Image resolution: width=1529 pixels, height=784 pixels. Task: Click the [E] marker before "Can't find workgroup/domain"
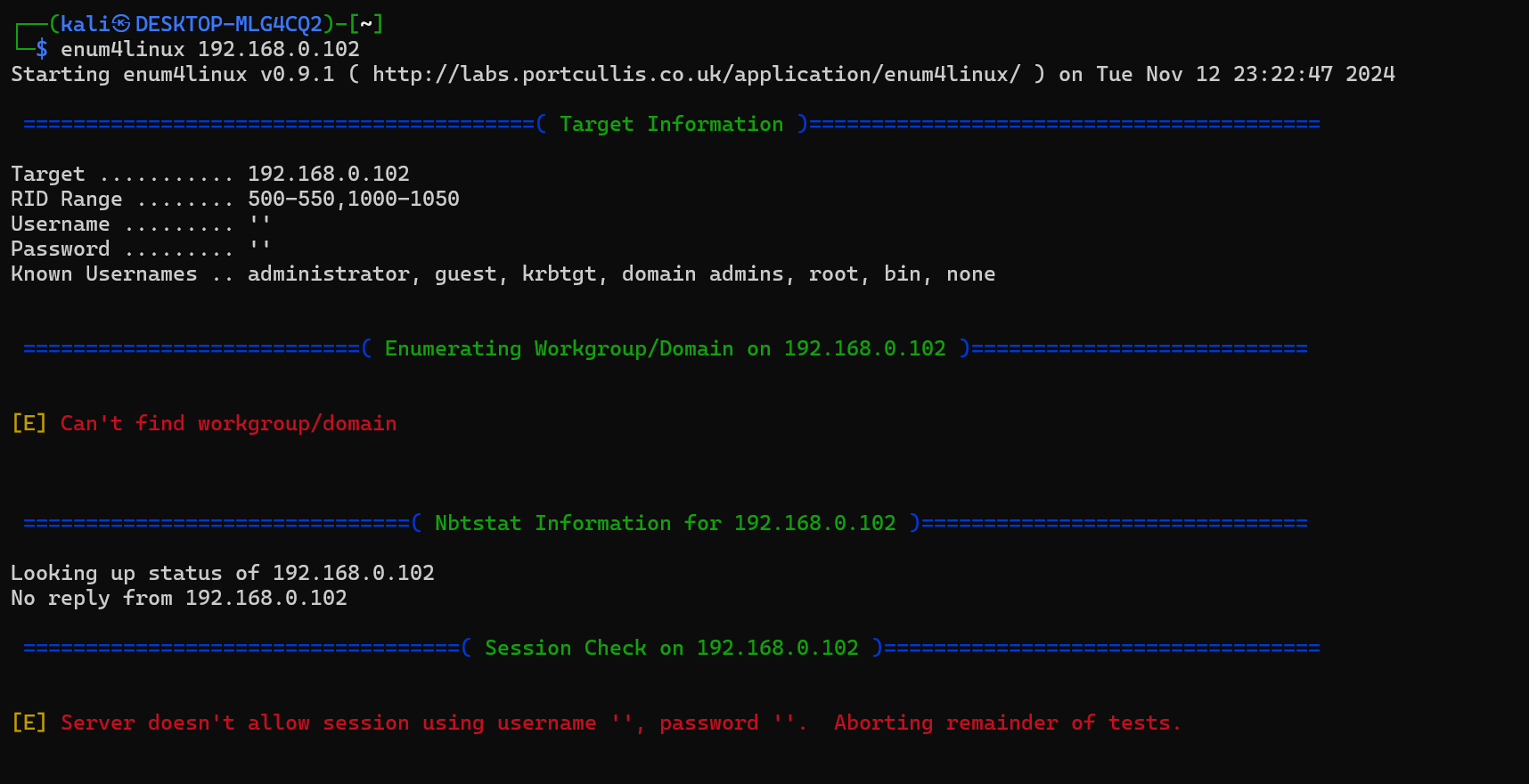pyautogui.click(x=29, y=424)
